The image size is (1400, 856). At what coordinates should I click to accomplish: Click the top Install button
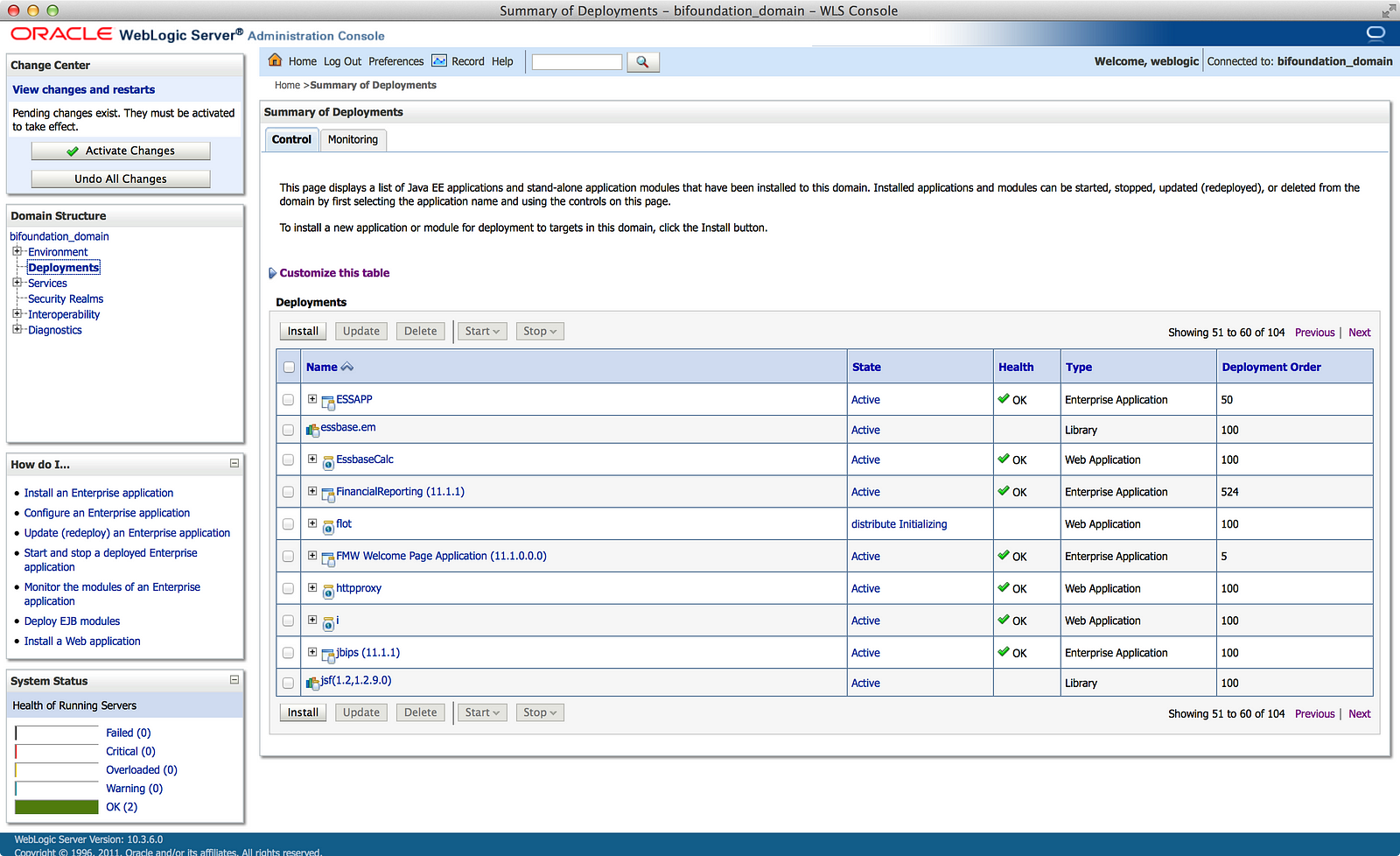click(303, 332)
